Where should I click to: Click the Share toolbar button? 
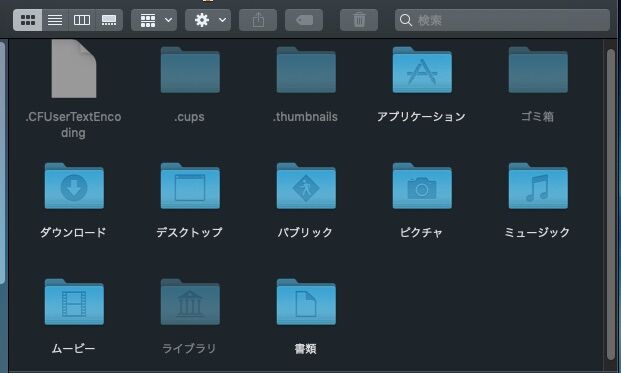(258, 20)
